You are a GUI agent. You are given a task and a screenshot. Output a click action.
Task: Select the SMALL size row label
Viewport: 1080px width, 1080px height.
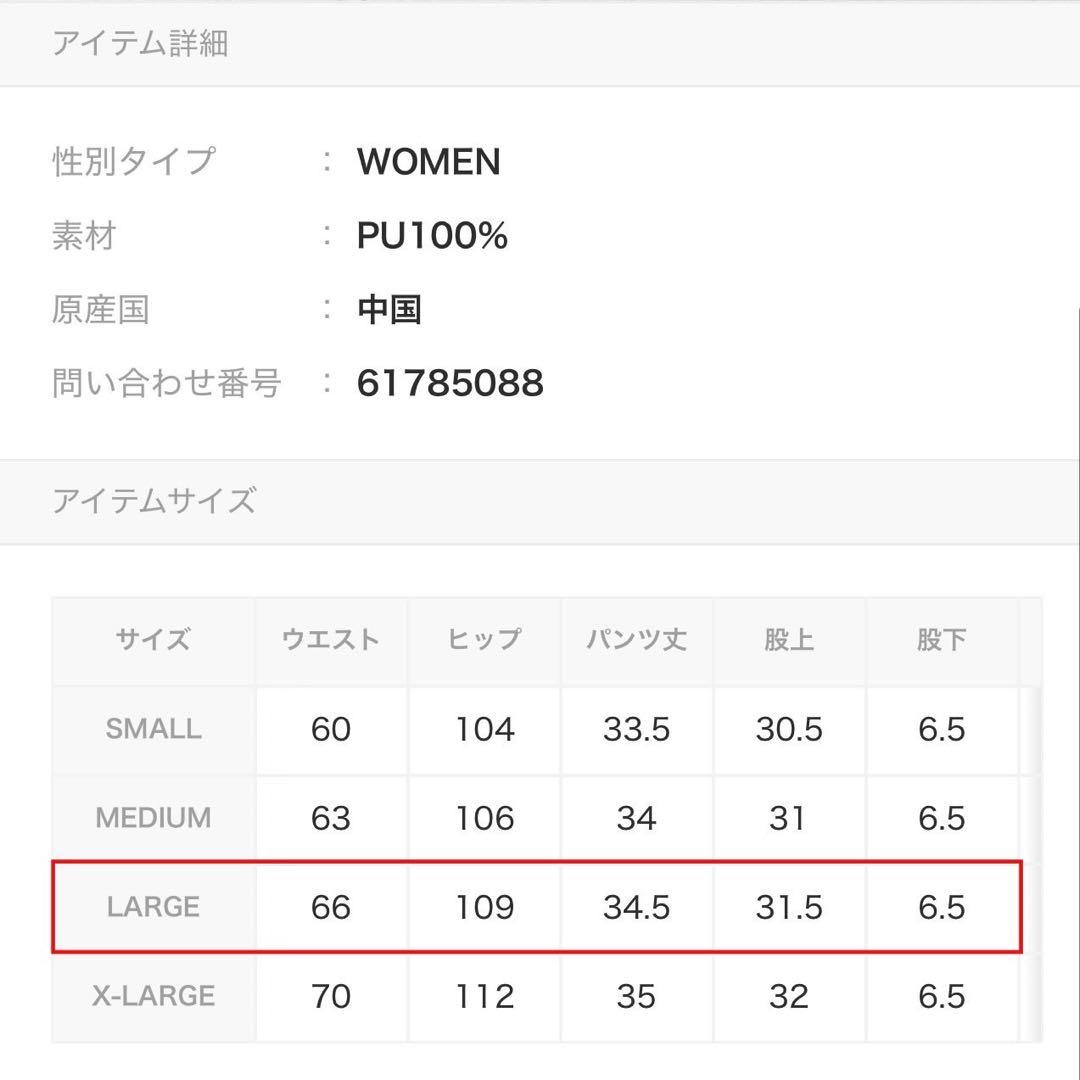[x=153, y=729]
